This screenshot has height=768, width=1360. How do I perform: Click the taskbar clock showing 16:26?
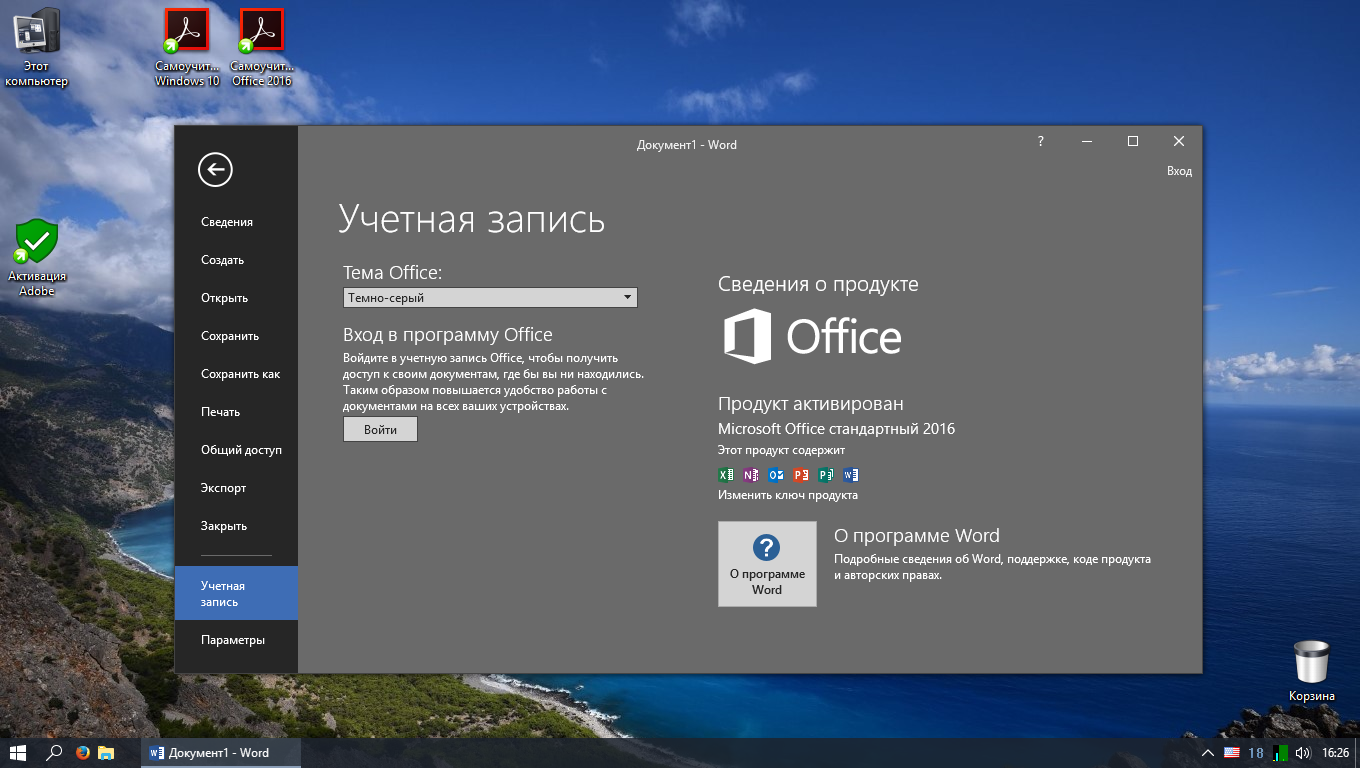coord(1336,753)
